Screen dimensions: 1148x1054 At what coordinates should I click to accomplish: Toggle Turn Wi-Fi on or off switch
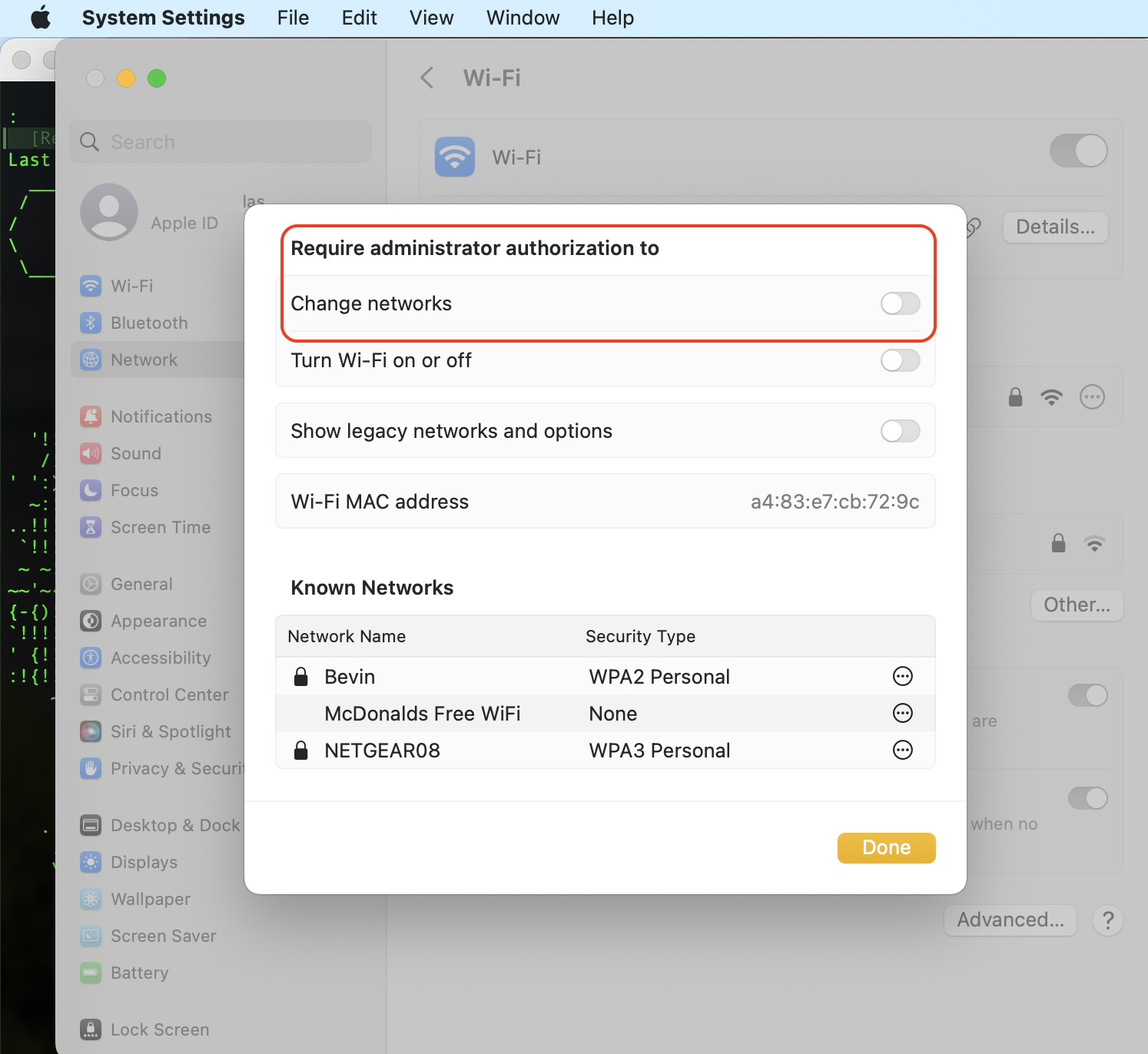point(900,360)
